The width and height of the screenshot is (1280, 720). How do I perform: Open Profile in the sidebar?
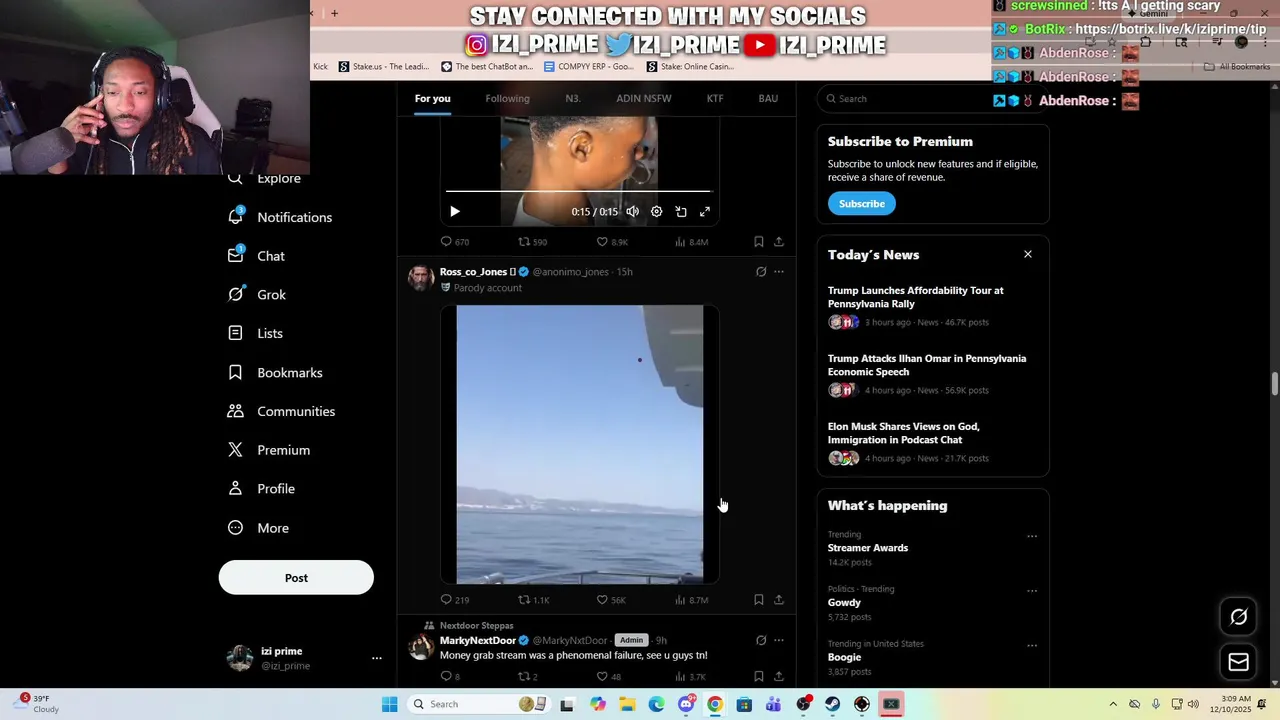click(x=261, y=489)
